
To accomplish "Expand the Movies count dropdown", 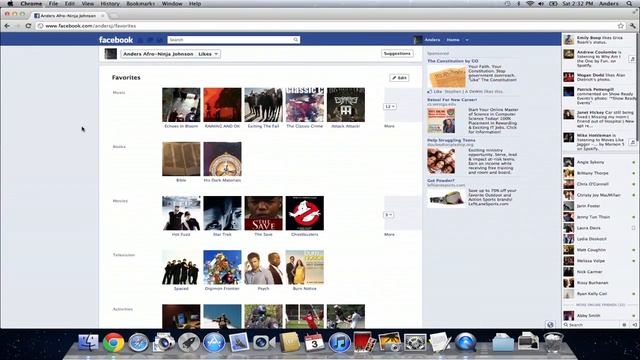I will point(389,215).
